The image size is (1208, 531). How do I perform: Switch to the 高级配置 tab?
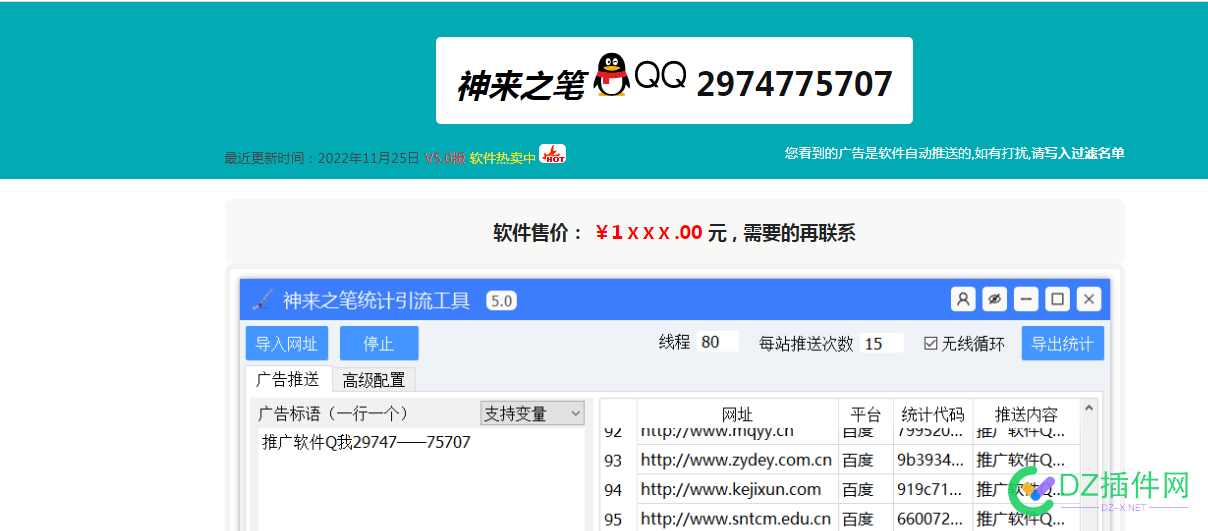click(x=374, y=380)
